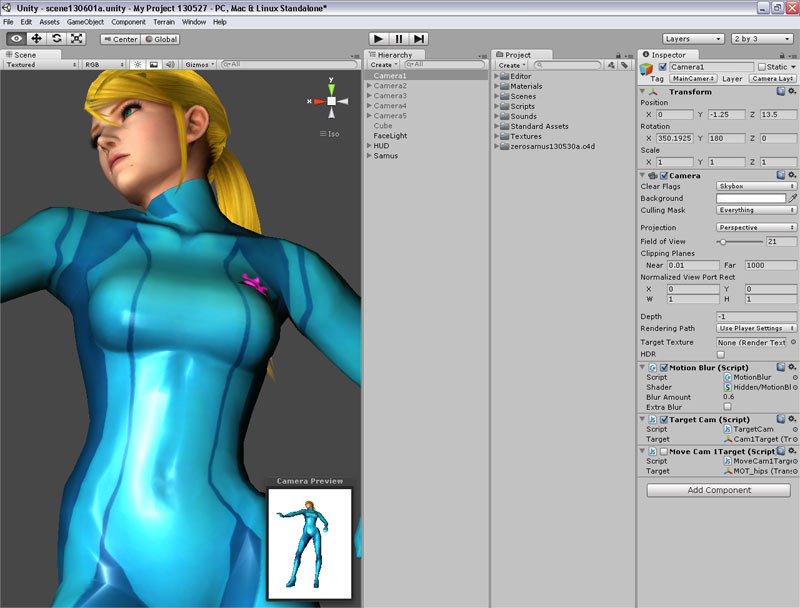Select the Scale transform tool
The height and width of the screenshot is (608, 800).
(x=76, y=39)
